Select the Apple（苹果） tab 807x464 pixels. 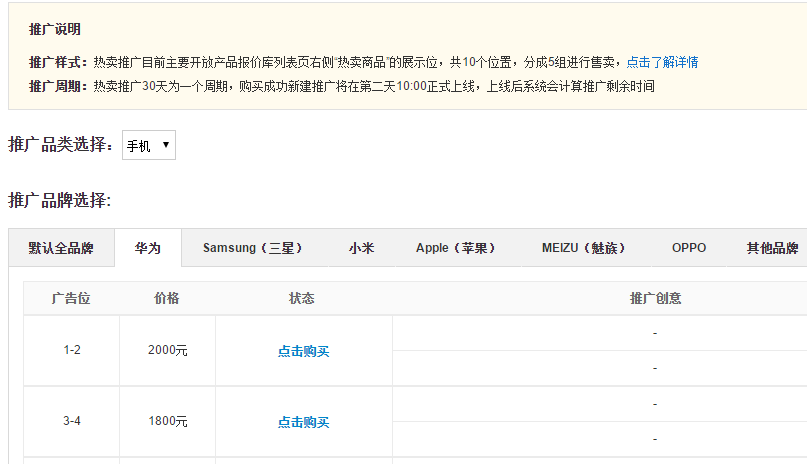point(455,248)
